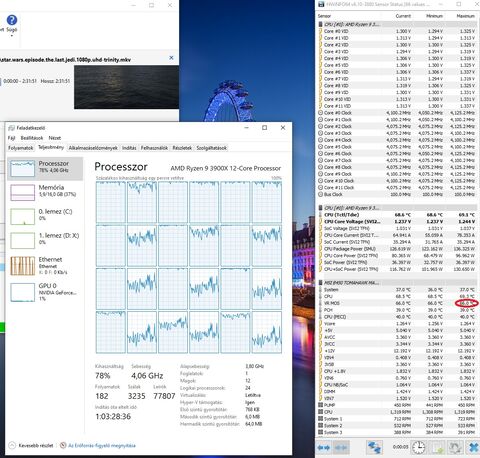Click the first logical processor usage graph
Image resolution: width=480 pixels, height=458 pixels.
(x=111, y=202)
